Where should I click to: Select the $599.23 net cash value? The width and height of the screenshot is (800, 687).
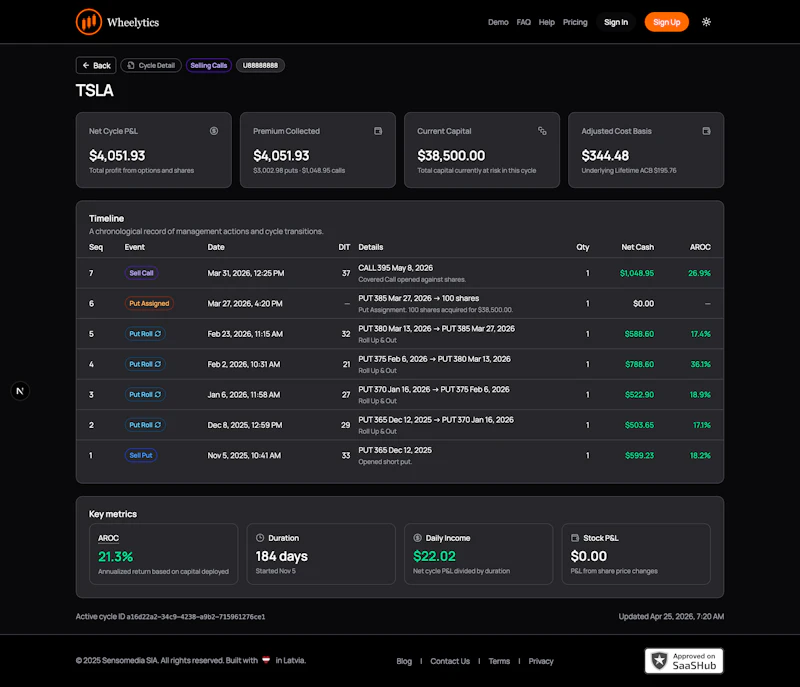[639, 455]
